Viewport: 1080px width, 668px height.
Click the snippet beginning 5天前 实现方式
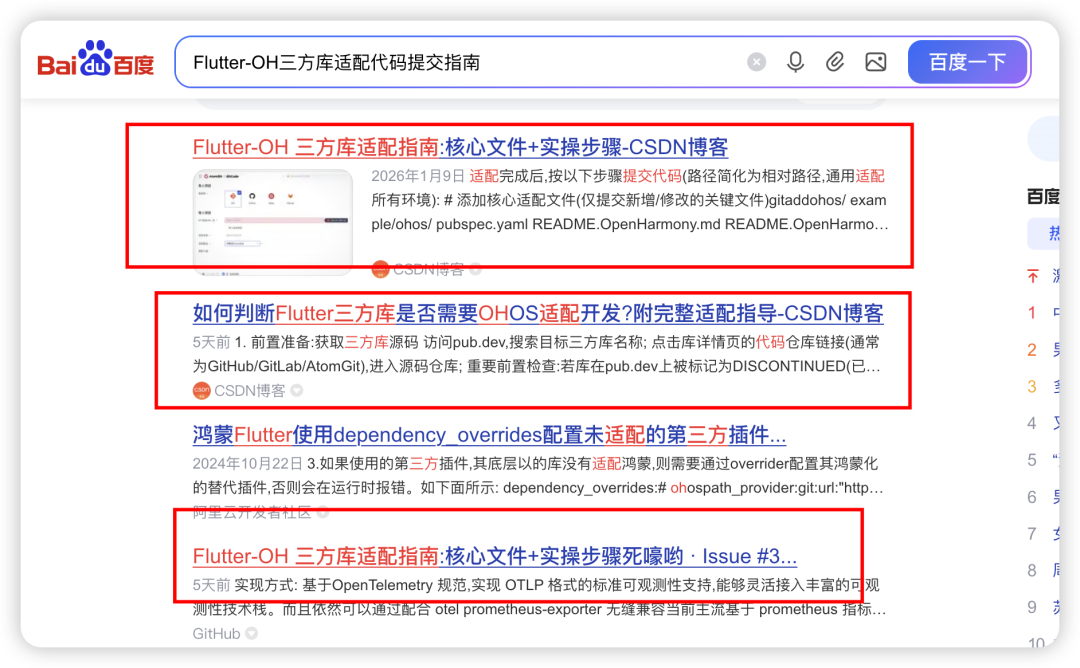(539, 597)
